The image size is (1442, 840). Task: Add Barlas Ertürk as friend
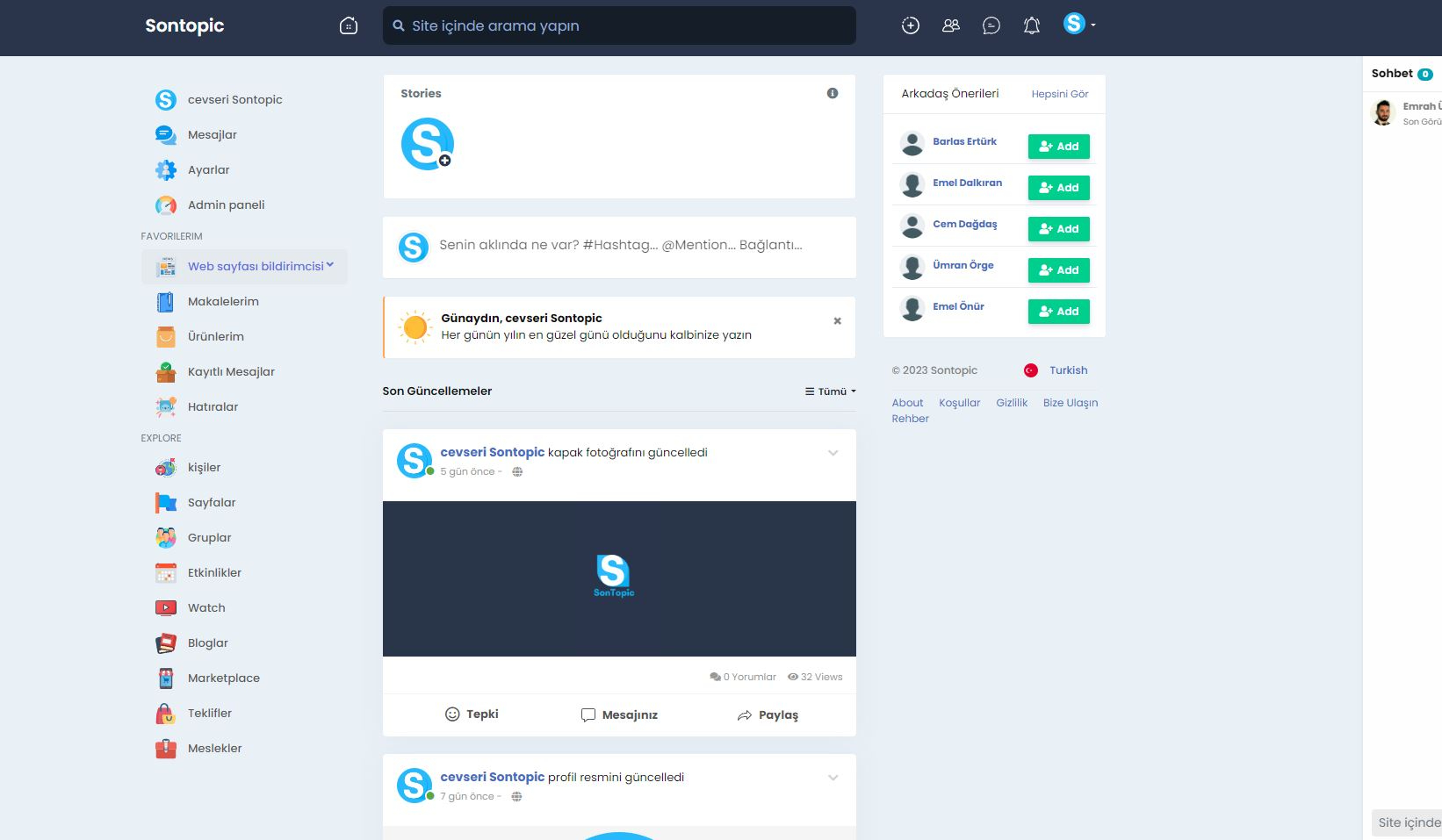(1059, 147)
